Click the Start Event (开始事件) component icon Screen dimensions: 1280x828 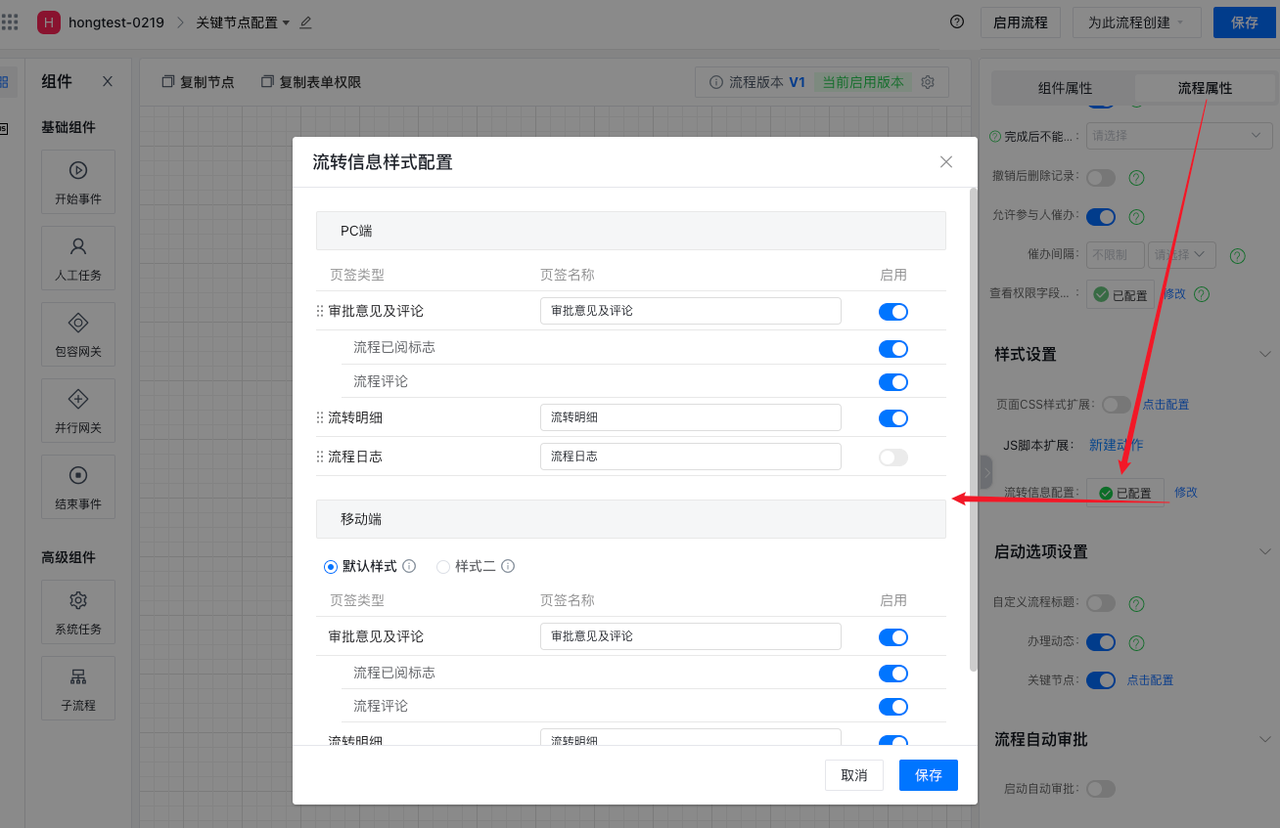(x=78, y=171)
